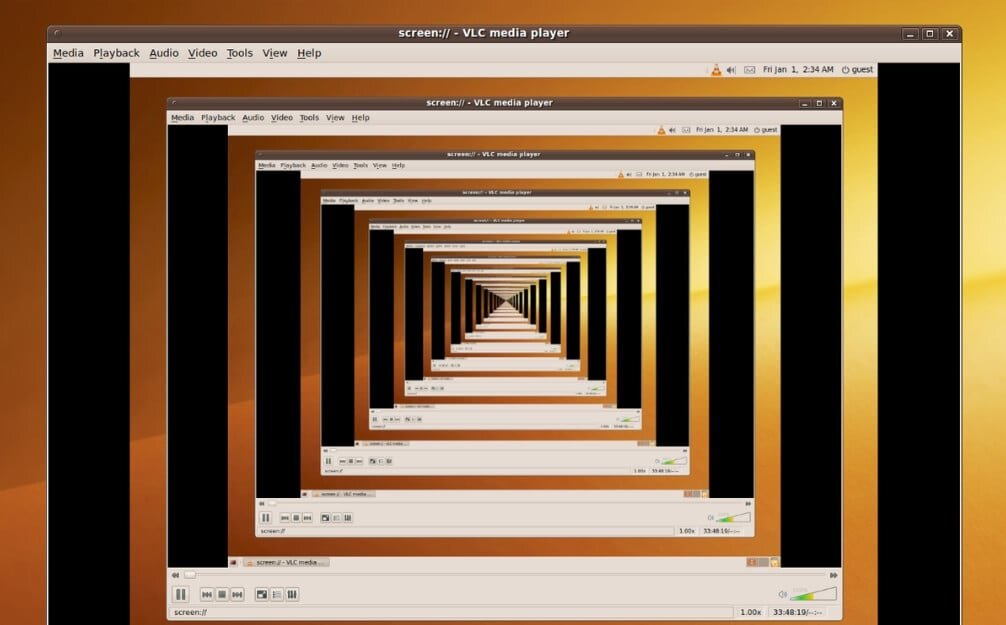The width and height of the screenshot is (1006, 625).
Task: Open extended settings icon in second-largest VLC window
Action: click(x=292, y=595)
